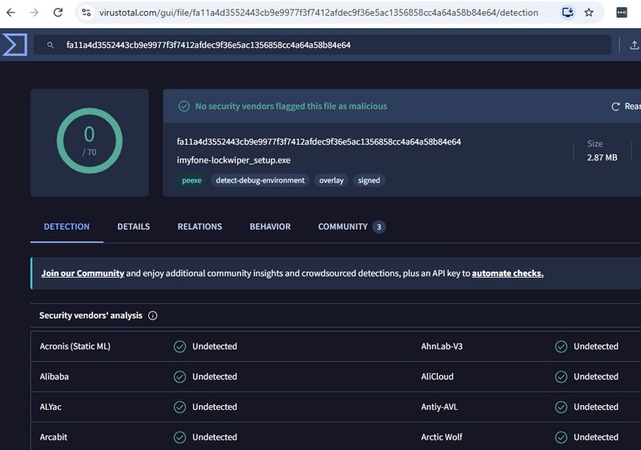This screenshot has height=450, width=641.
Task: Click the peexe tag
Action: [192, 180]
